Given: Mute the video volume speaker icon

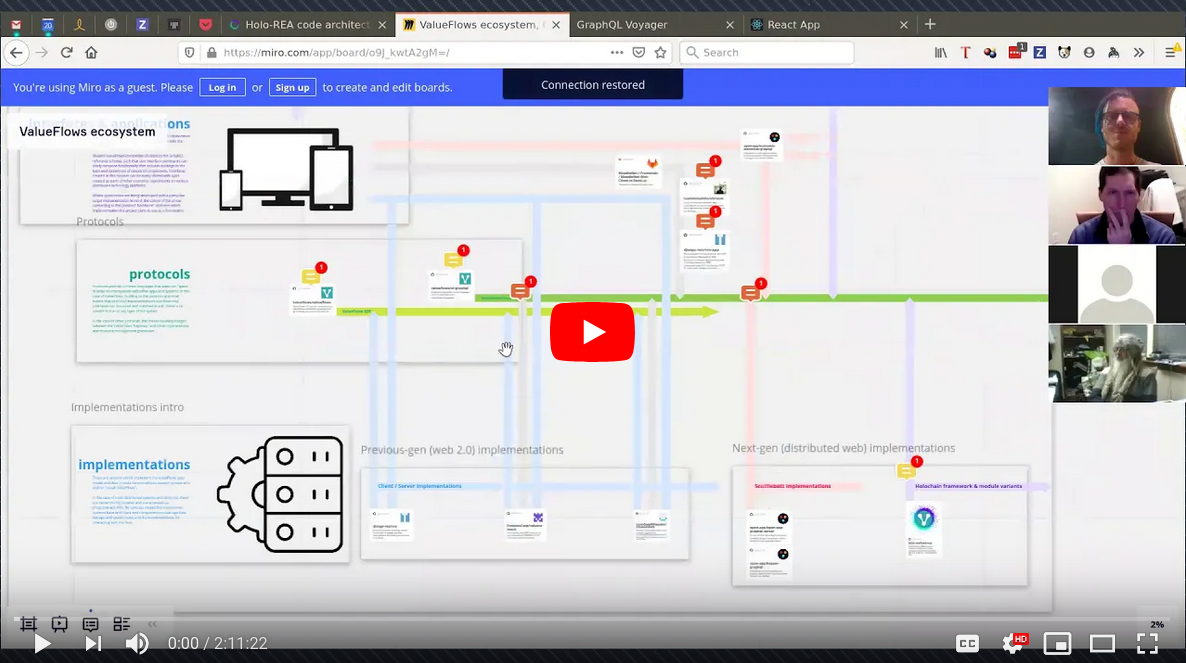Looking at the screenshot, I should (137, 643).
